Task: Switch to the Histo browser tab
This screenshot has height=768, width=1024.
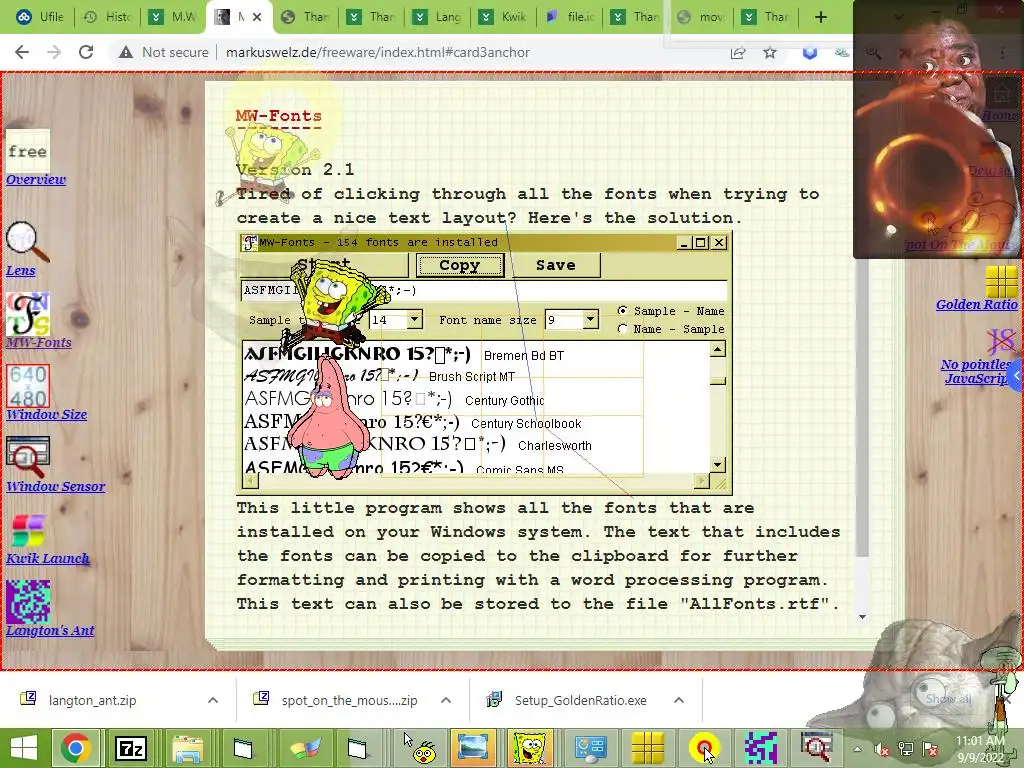Action: tap(107, 17)
